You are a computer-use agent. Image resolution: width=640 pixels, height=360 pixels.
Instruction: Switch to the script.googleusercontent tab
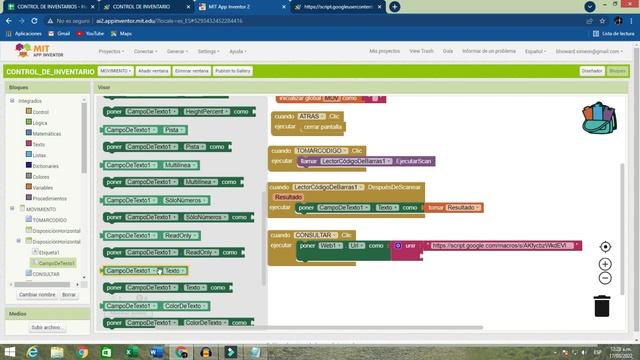337,7
